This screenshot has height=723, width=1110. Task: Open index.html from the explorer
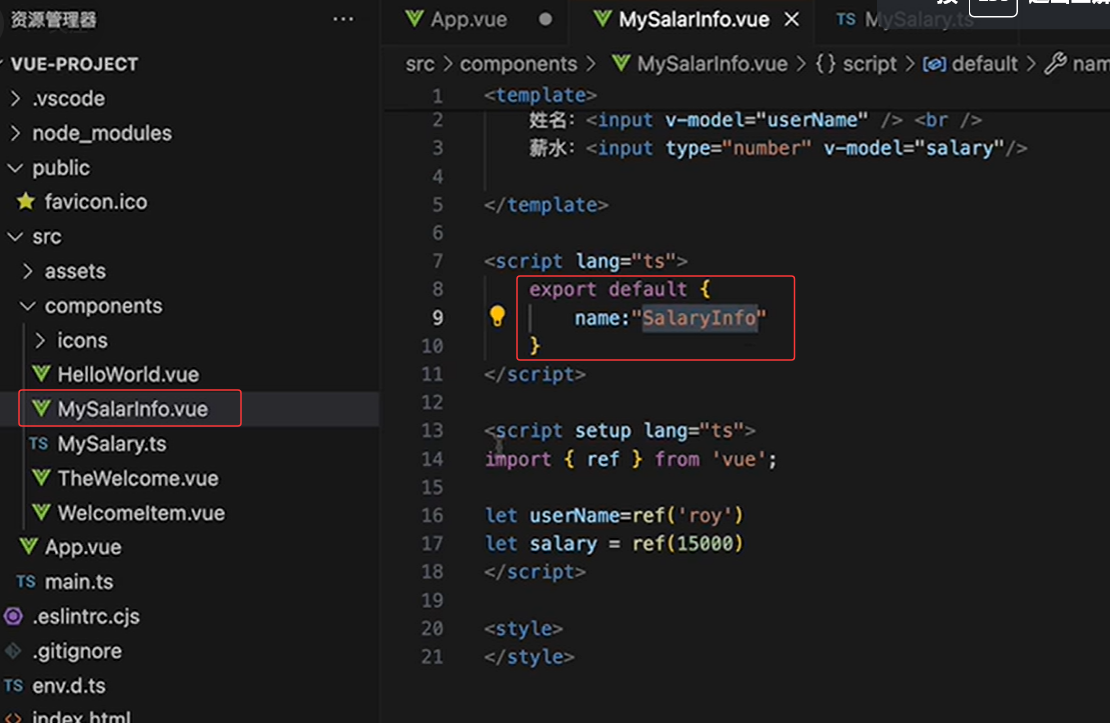pos(81,716)
